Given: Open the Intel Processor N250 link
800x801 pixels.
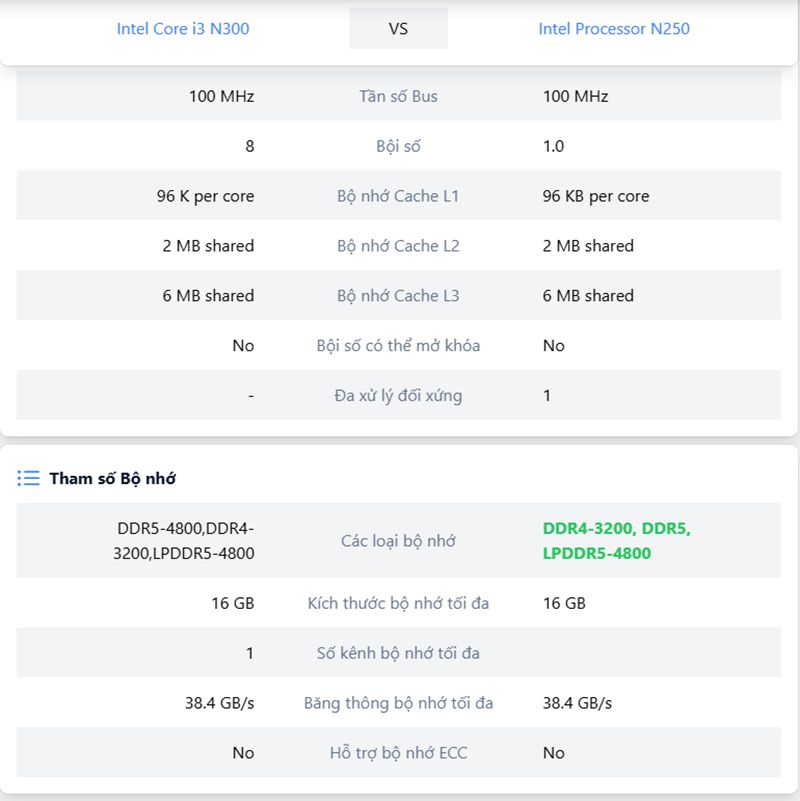Looking at the screenshot, I should click(x=613, y=28).
